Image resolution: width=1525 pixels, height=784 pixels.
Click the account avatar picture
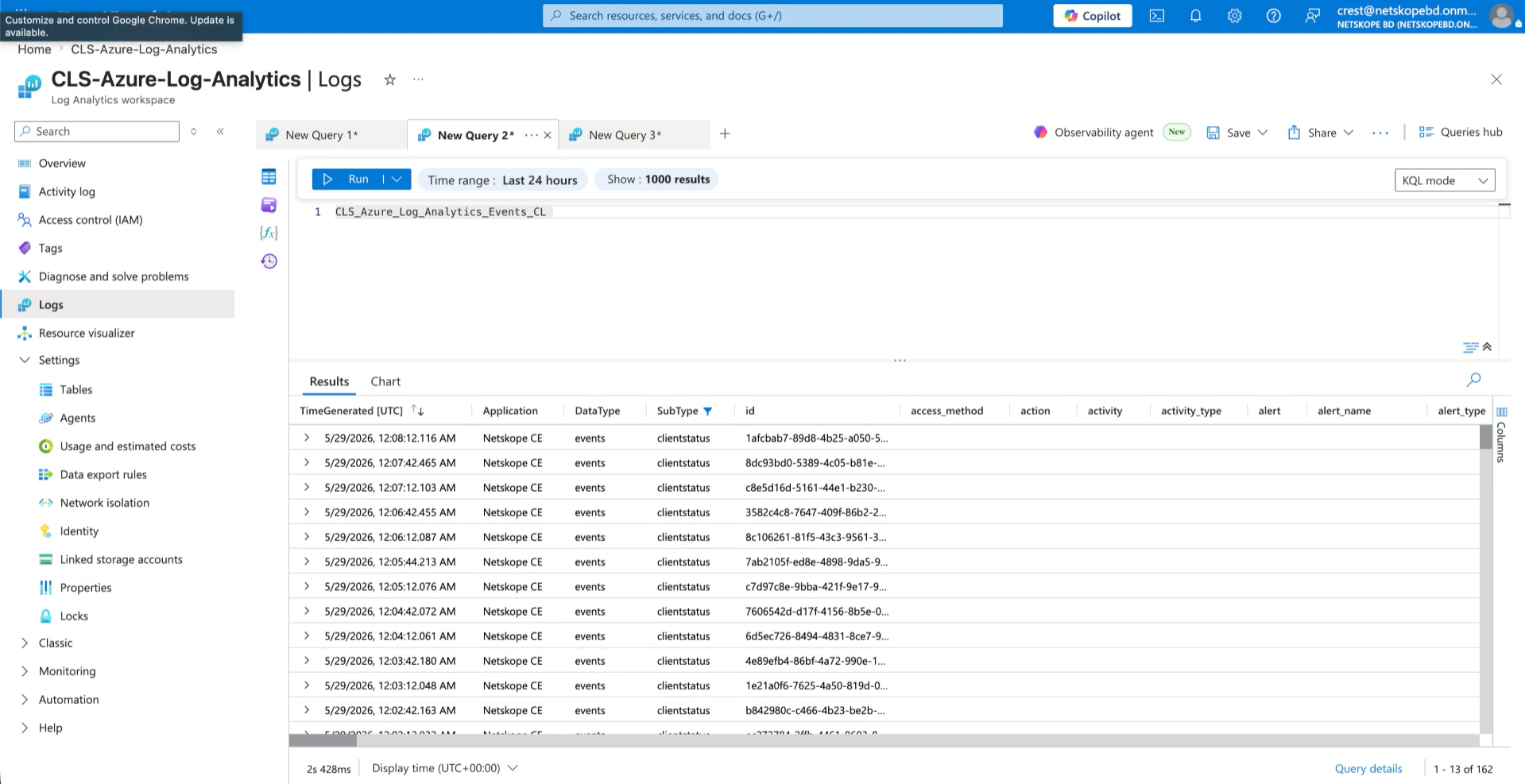pyautogui.click(x=1501, y=16)
